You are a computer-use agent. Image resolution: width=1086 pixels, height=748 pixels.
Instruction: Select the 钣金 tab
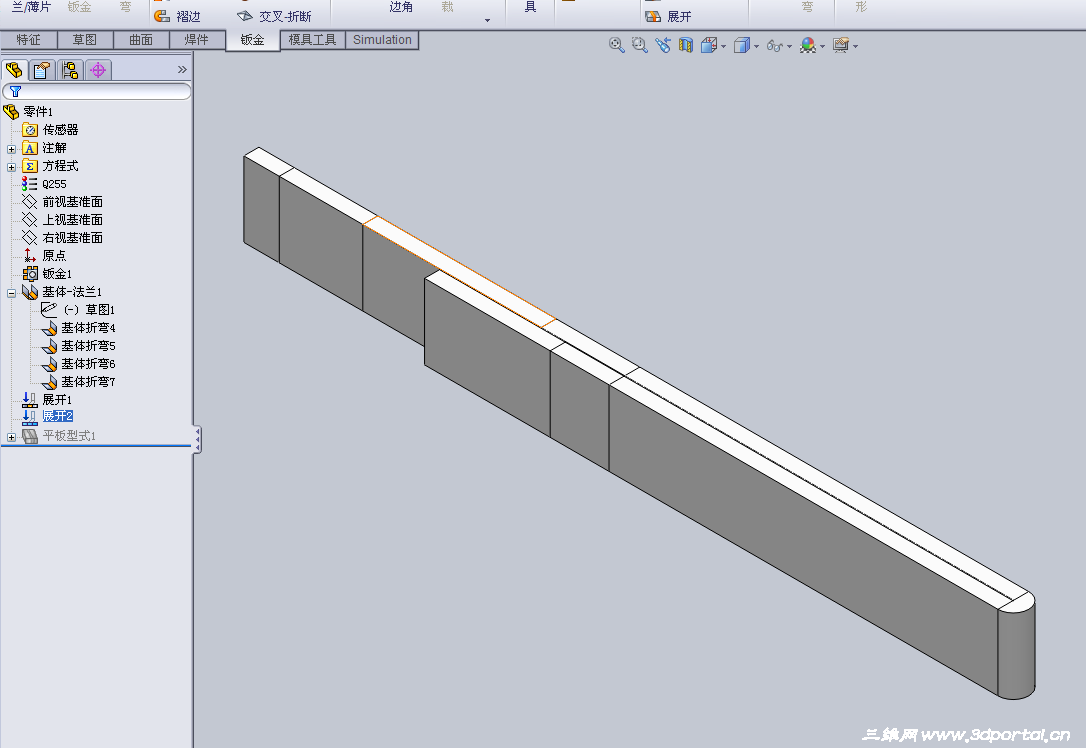click(252, 40)
